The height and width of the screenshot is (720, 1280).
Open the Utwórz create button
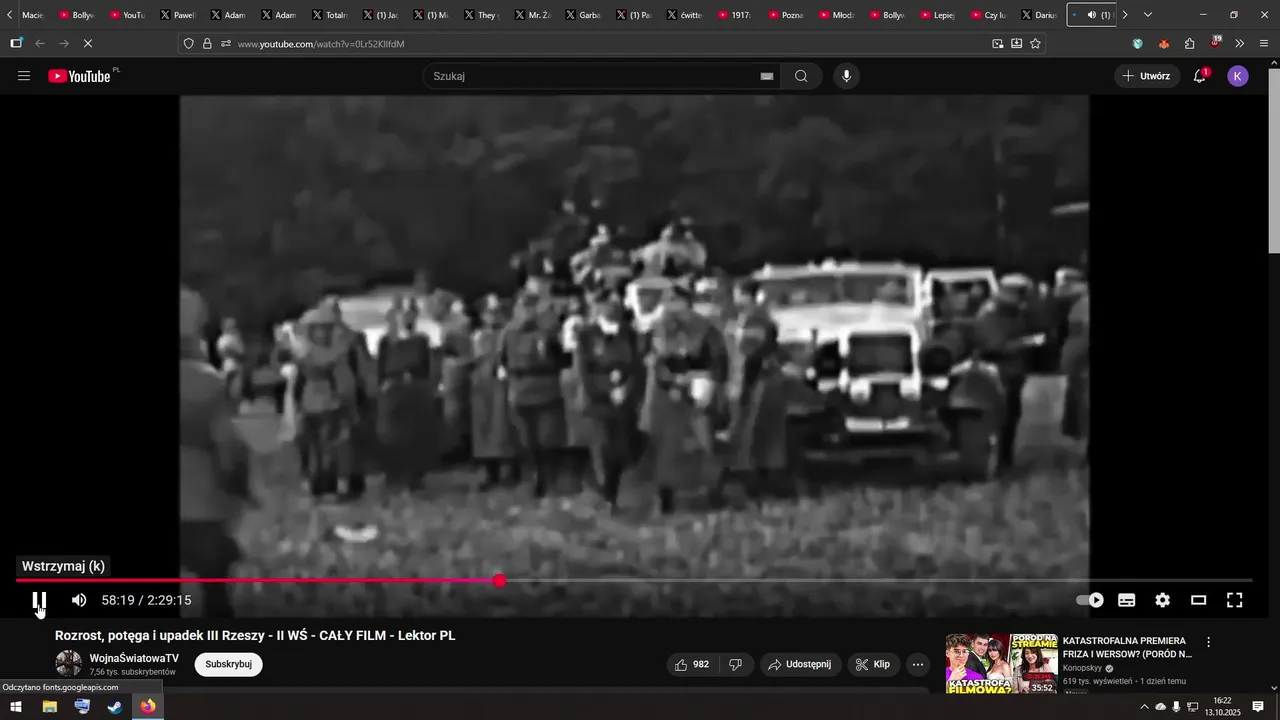1147,76
